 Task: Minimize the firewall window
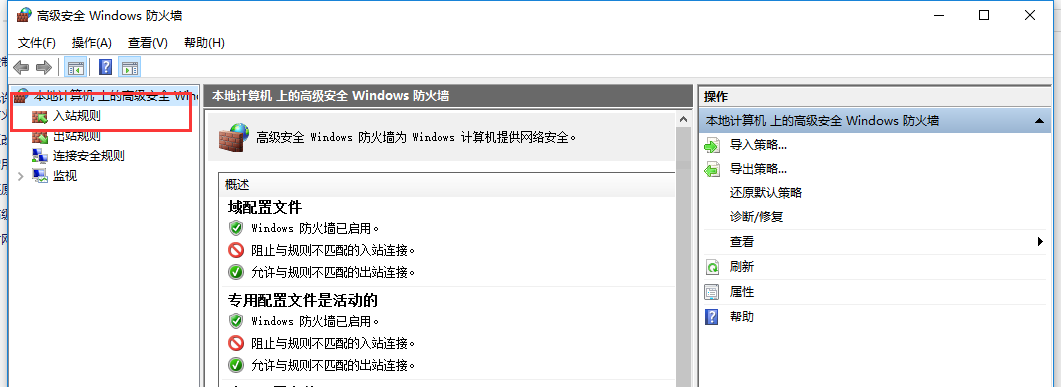pyautogui.click(x=939, y=15)
